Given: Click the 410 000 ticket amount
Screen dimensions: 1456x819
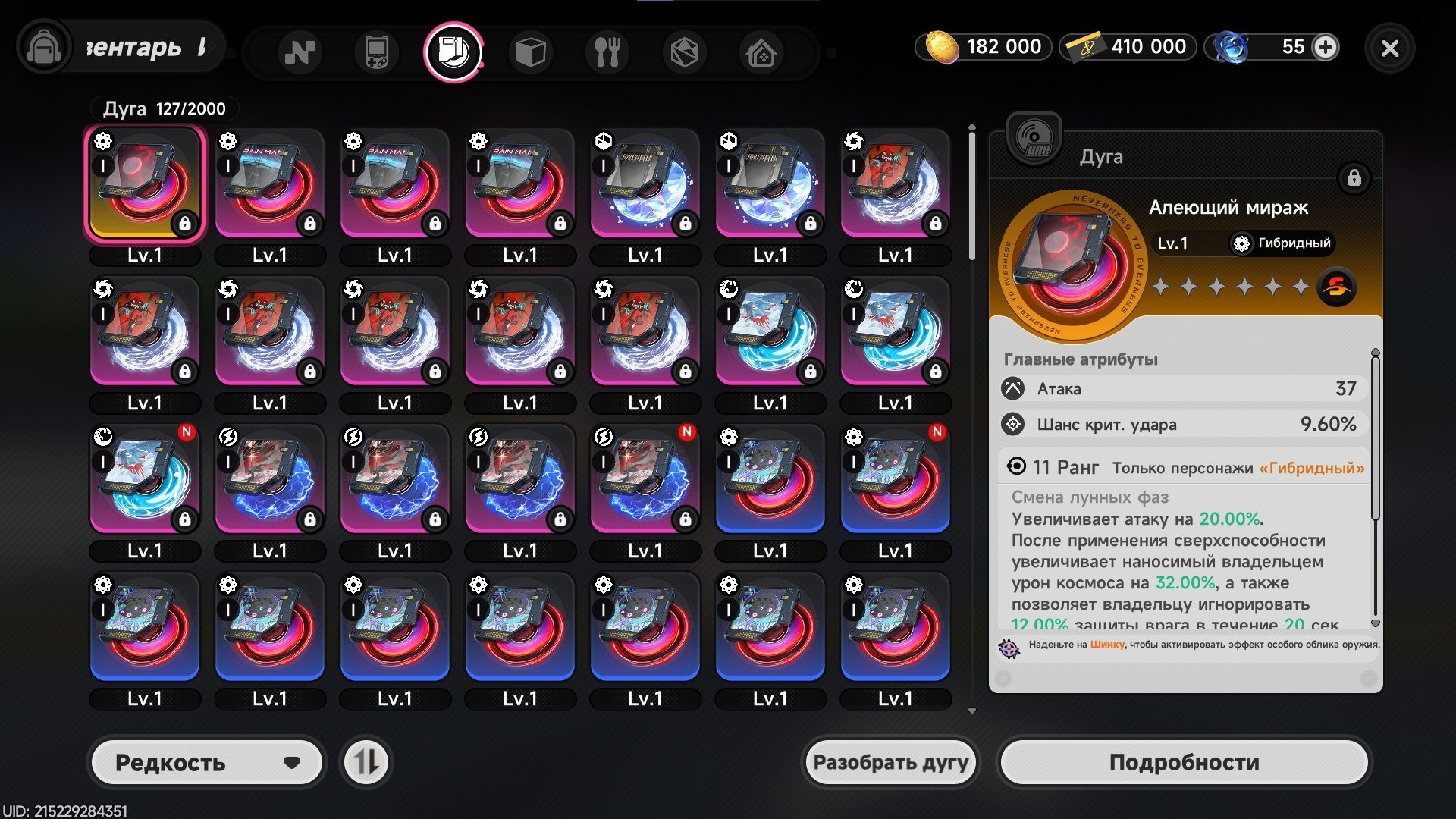Looking at the screenshot, I should (x=1149, y=47).
